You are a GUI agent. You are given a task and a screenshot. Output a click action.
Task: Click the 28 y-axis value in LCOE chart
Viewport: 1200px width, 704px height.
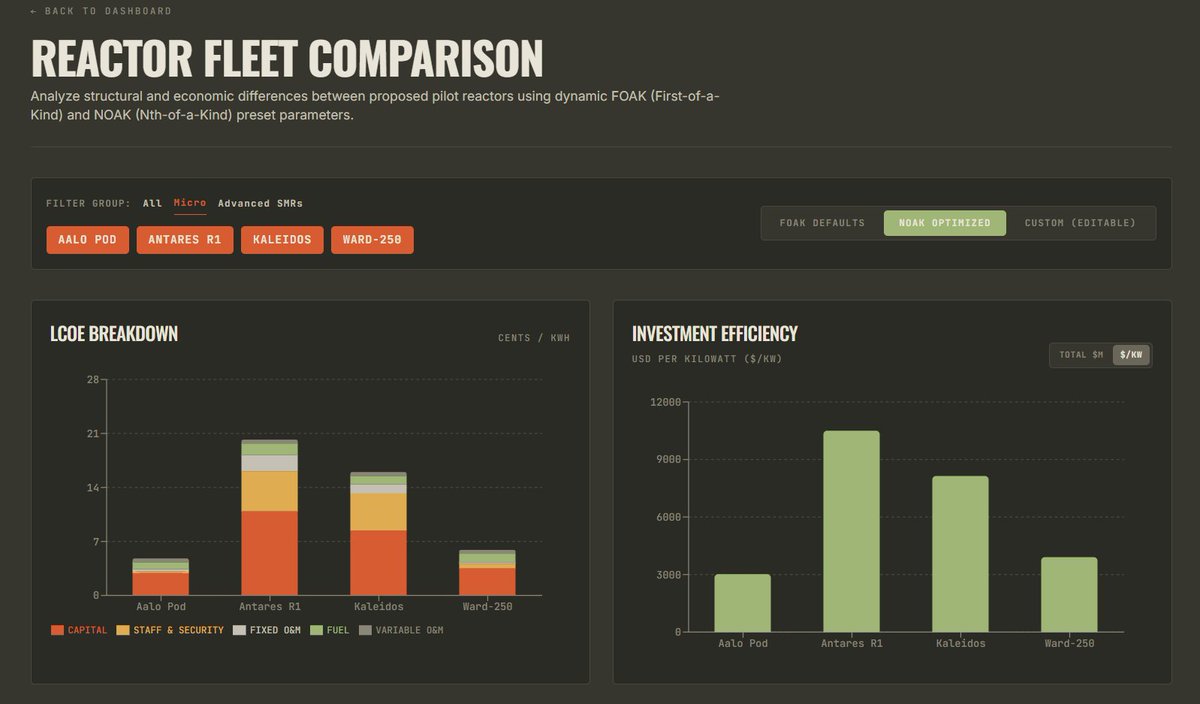pyautogui.click(x=93, y=380)
